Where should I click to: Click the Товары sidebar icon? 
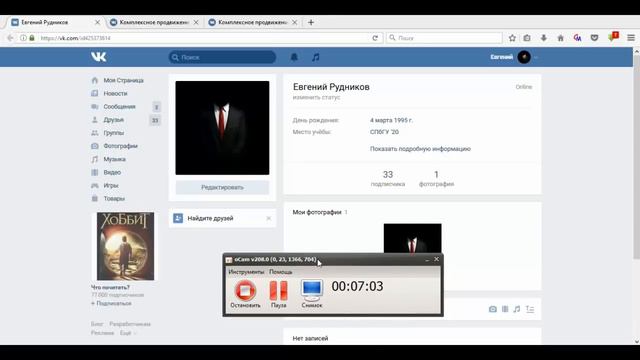pyautogui.click(x=95, y=198)
